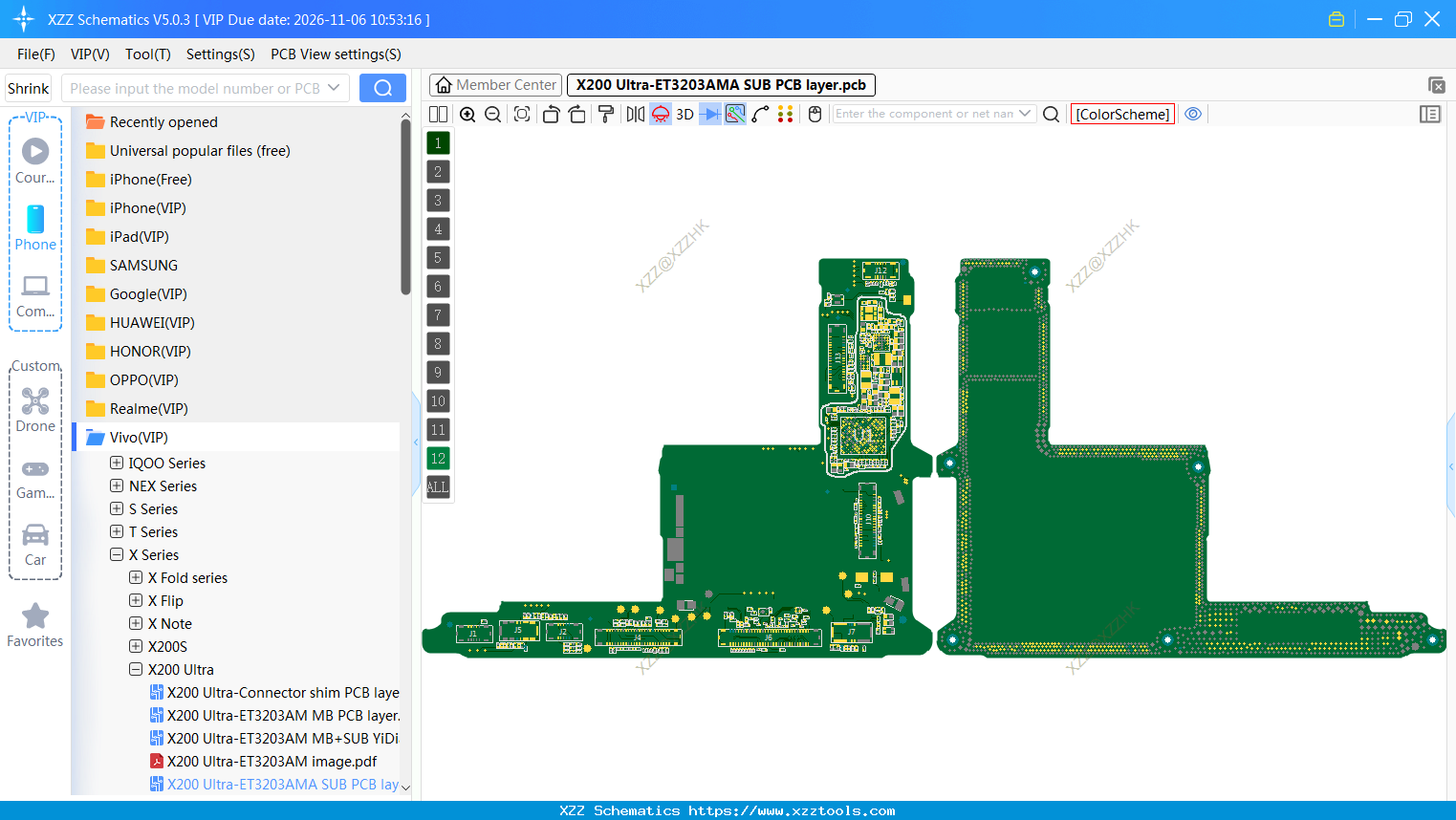The height and width of the screenshot is (820, 1456).
Task: Click the mirror/flip board icon
Action: coord(635,114)
